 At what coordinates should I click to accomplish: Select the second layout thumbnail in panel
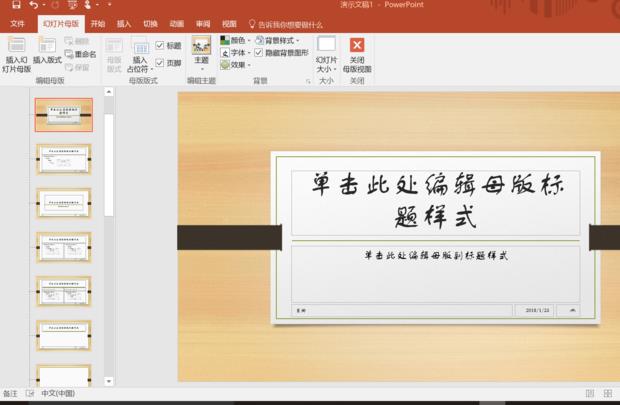(x=64, y=158)
